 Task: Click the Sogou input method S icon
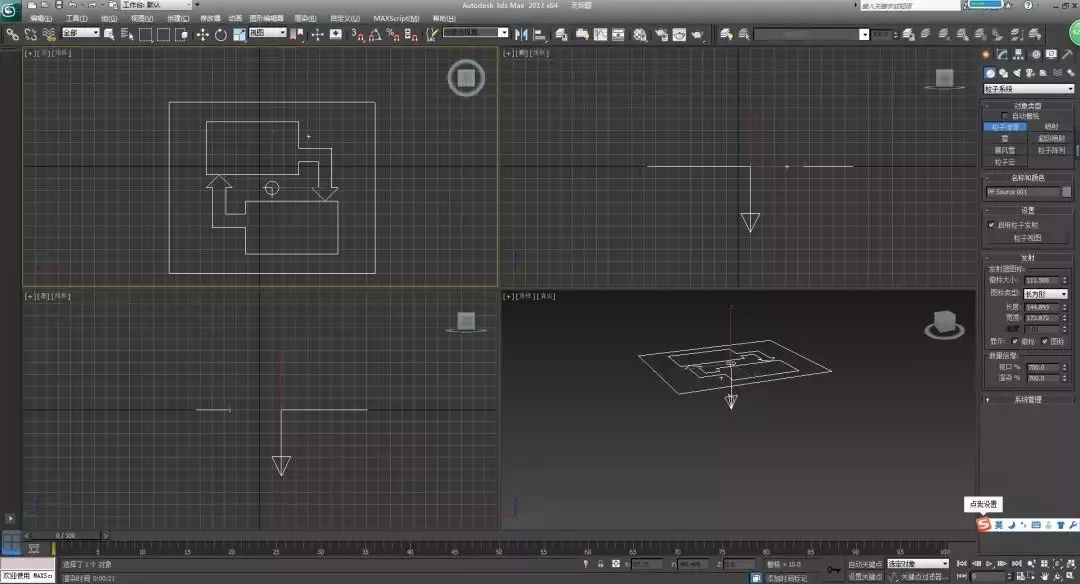(983, 525)
